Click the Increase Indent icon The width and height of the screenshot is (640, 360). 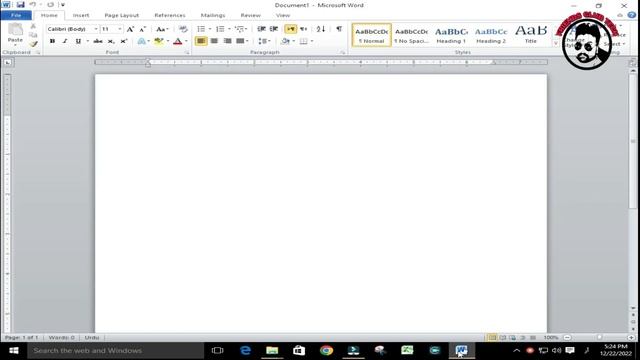274,29
